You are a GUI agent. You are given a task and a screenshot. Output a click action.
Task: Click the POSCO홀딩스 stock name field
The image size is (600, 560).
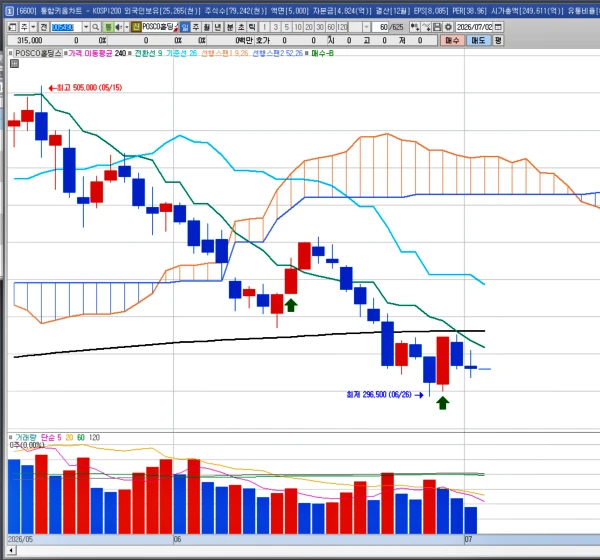[x=160, y=27]
